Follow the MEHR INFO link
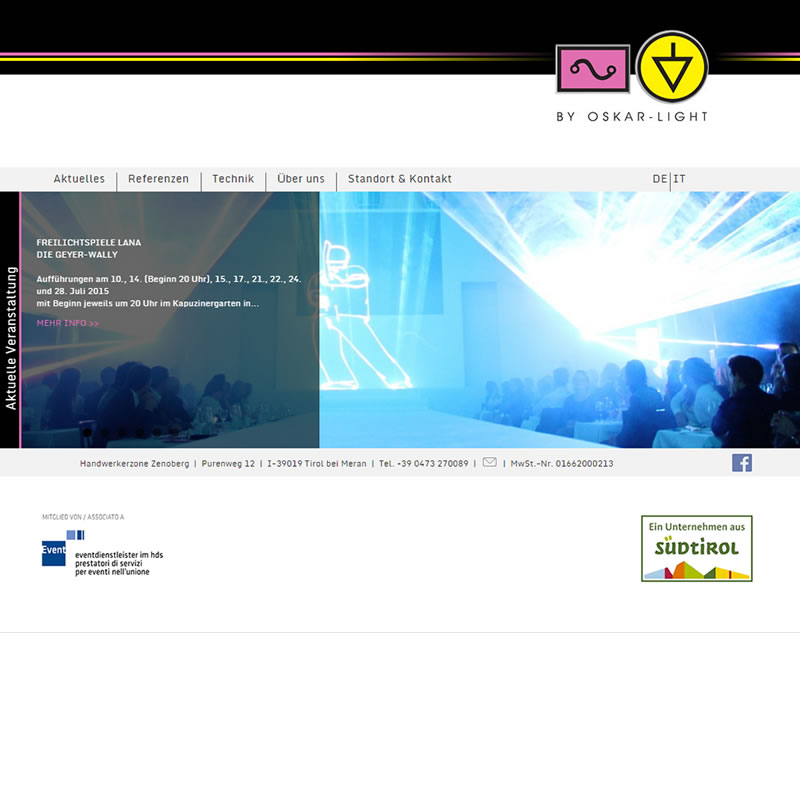The image size is (800, 800). [x=68, y=323]
